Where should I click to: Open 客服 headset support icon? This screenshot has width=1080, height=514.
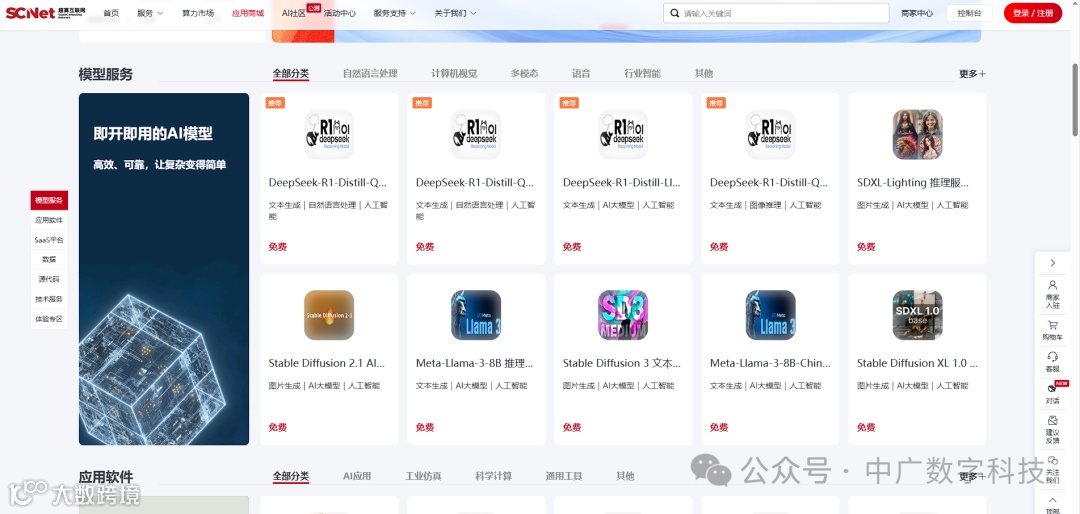coord(1052,362)
